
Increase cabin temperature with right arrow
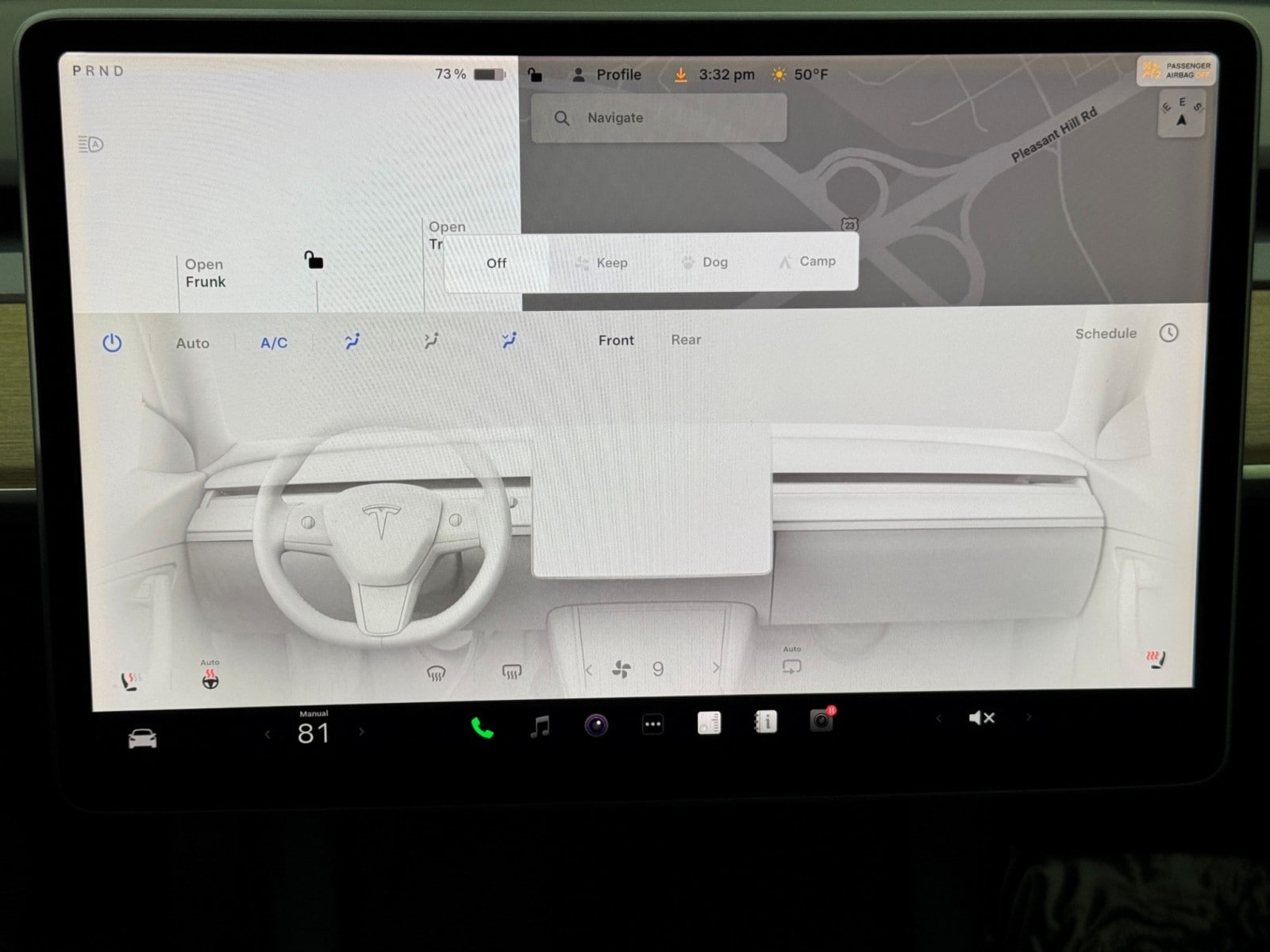(x=362, y=731)
